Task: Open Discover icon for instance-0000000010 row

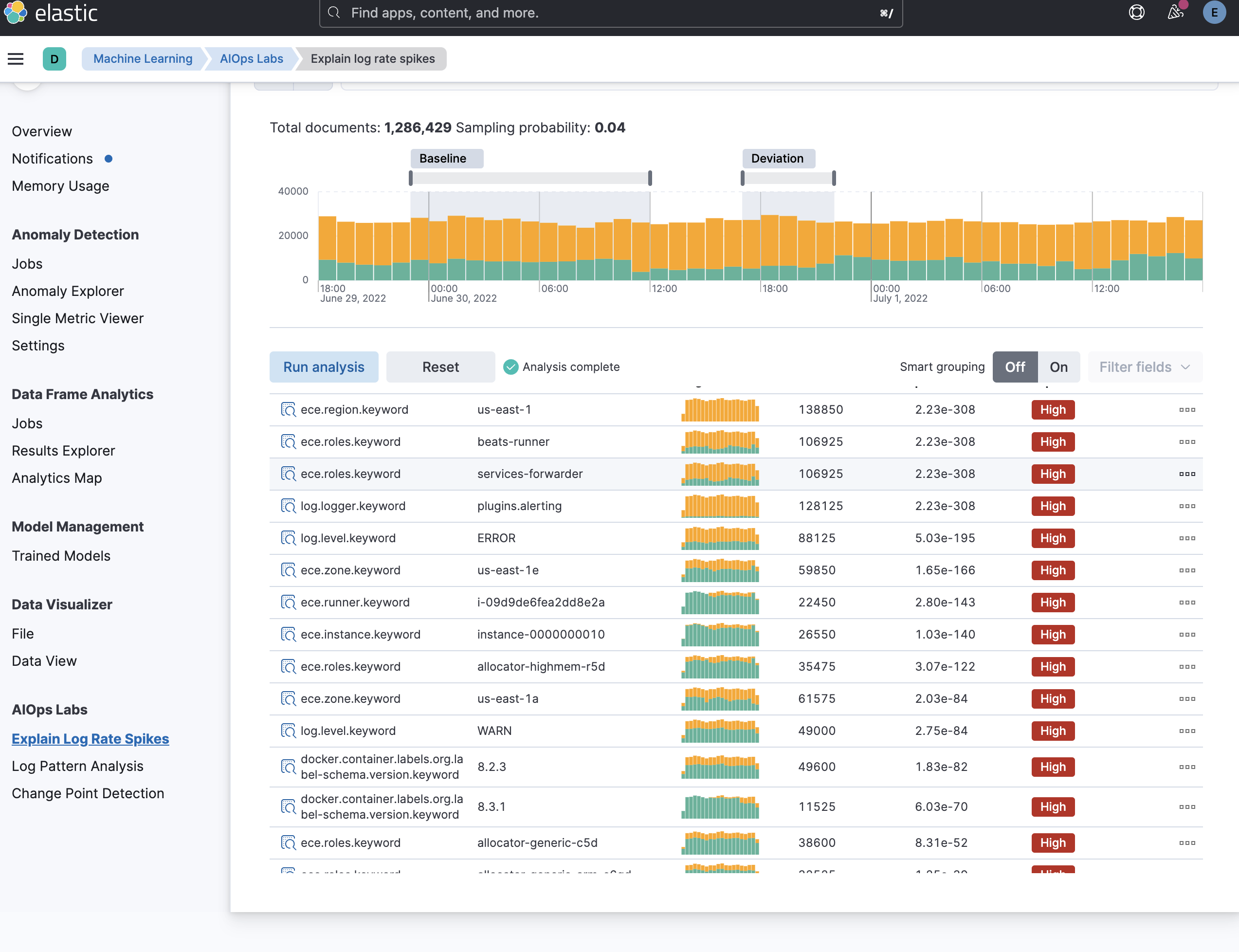Action: tap(289, 634)
